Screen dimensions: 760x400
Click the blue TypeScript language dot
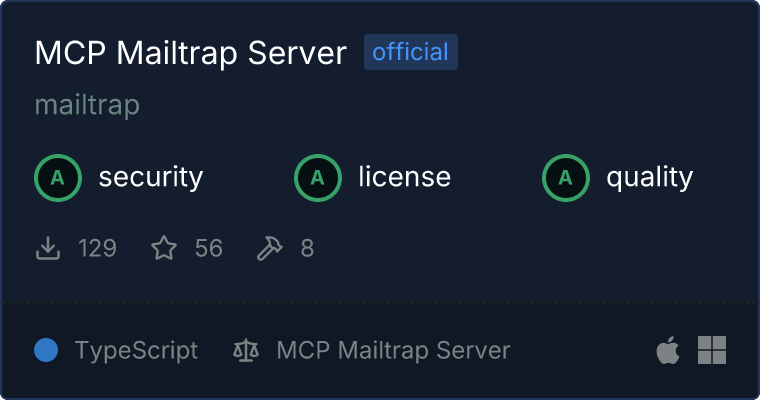point(46,350)
